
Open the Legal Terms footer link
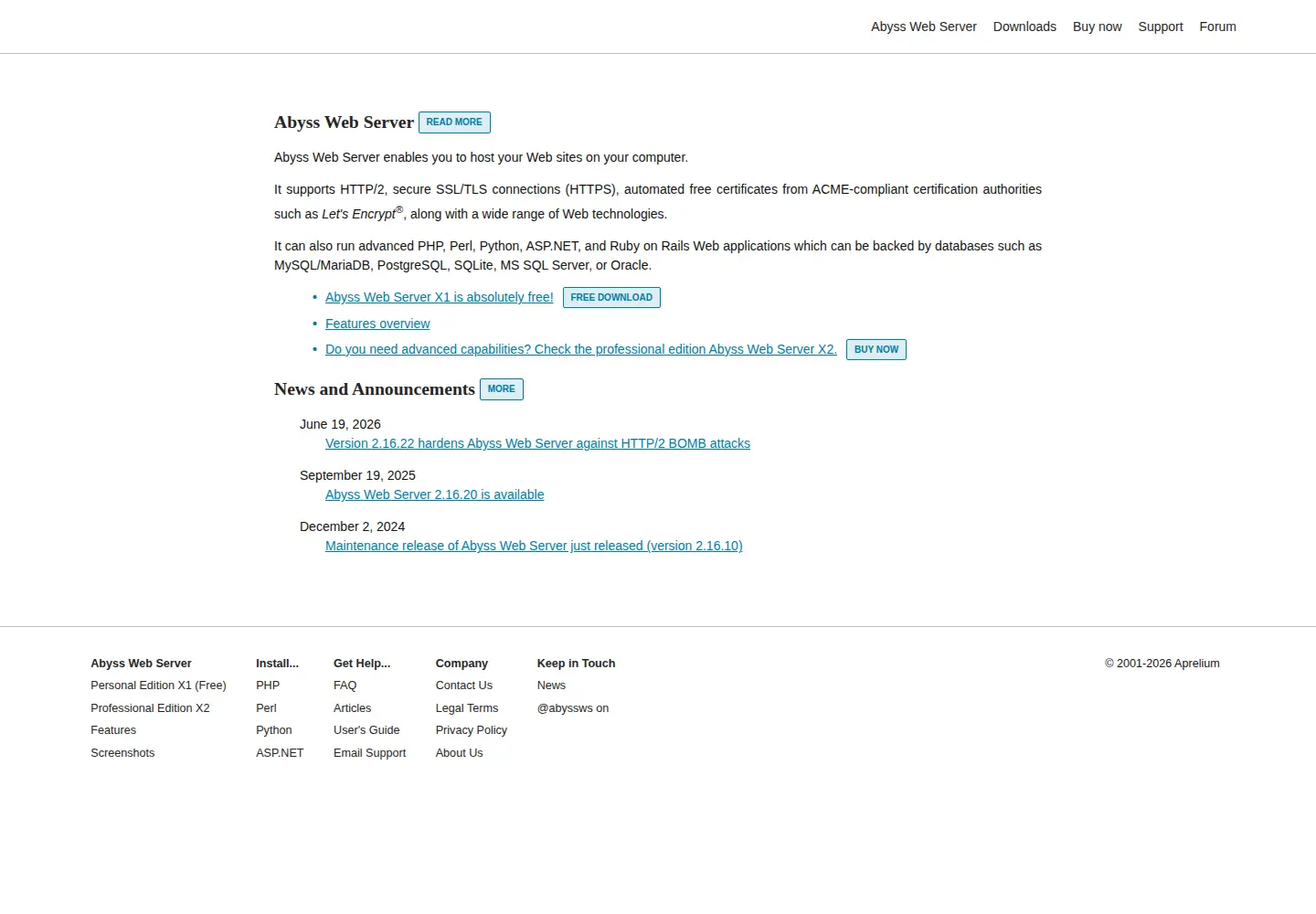pos(467,708)
